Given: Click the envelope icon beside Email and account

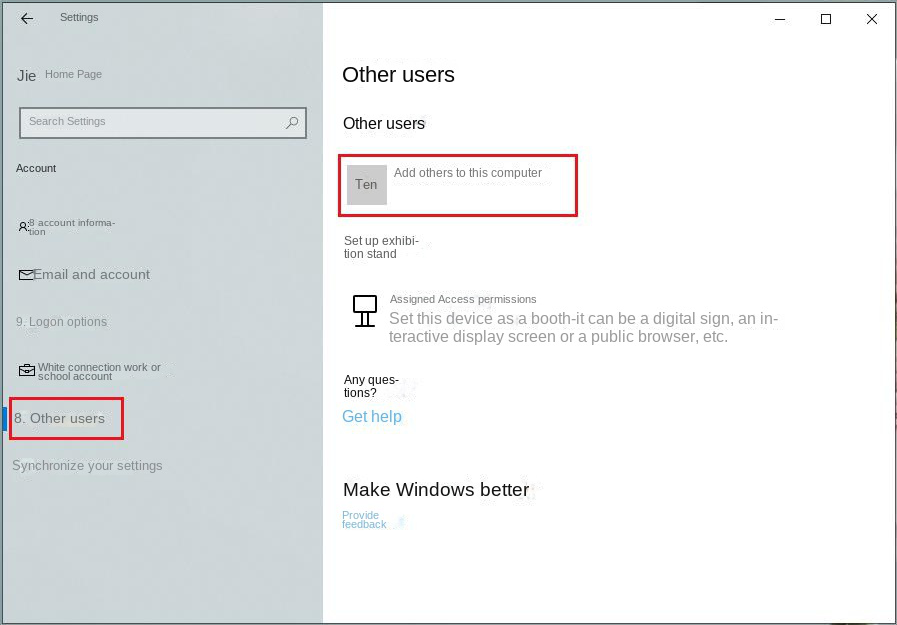Looking at the screenshot, I should (x=26, y=274).
